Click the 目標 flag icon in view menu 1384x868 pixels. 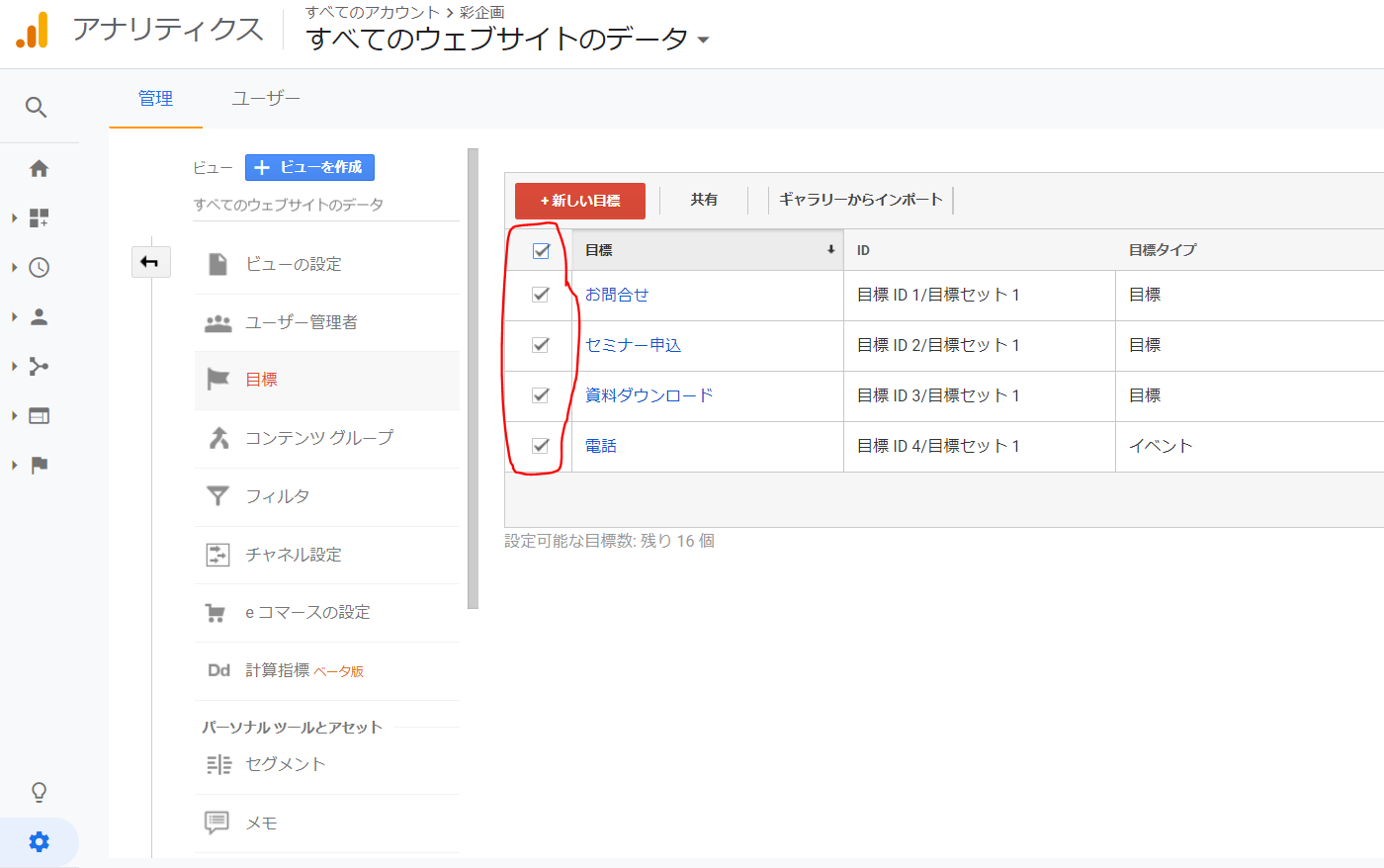coord(217,380)
